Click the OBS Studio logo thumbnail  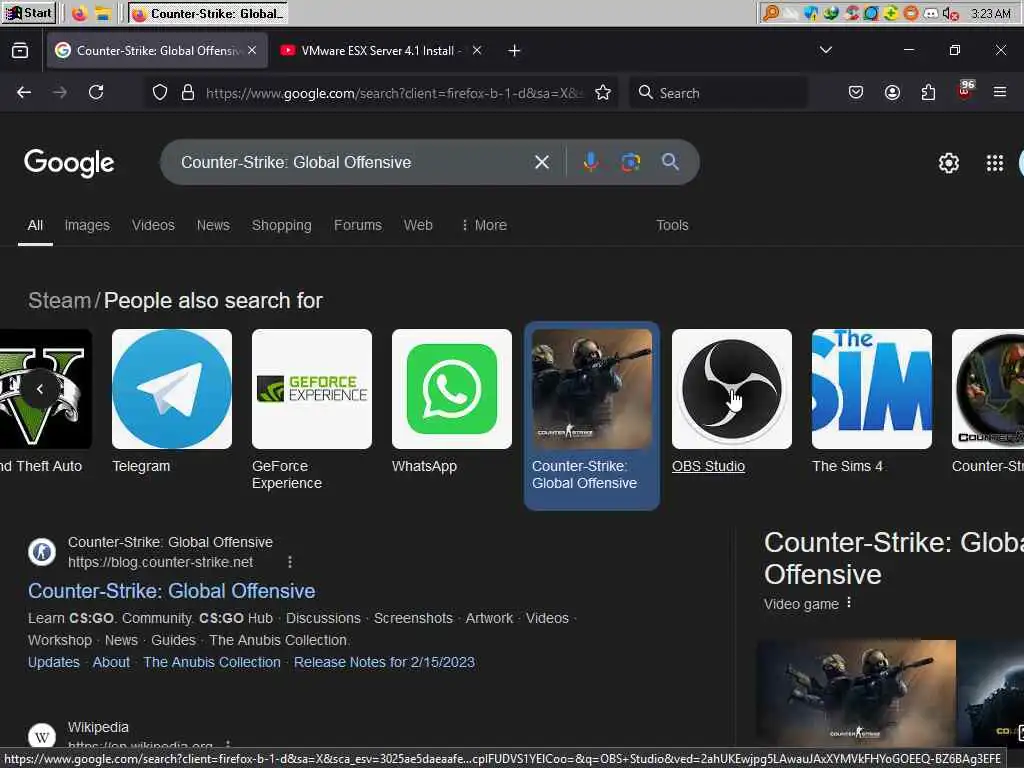click(731, 389)
